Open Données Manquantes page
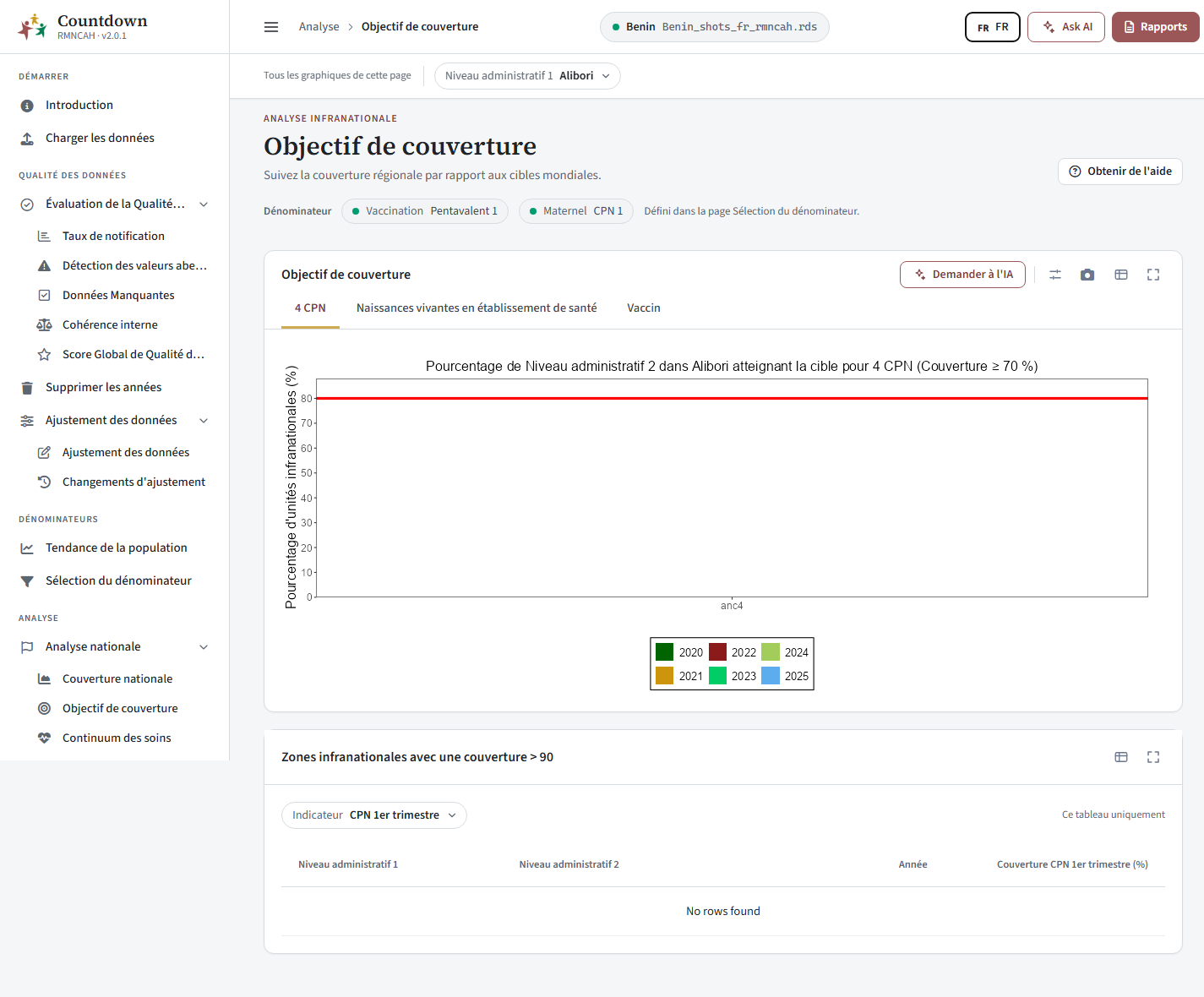The width and height of the screenshot is (1204, 997). pos(118,296)
